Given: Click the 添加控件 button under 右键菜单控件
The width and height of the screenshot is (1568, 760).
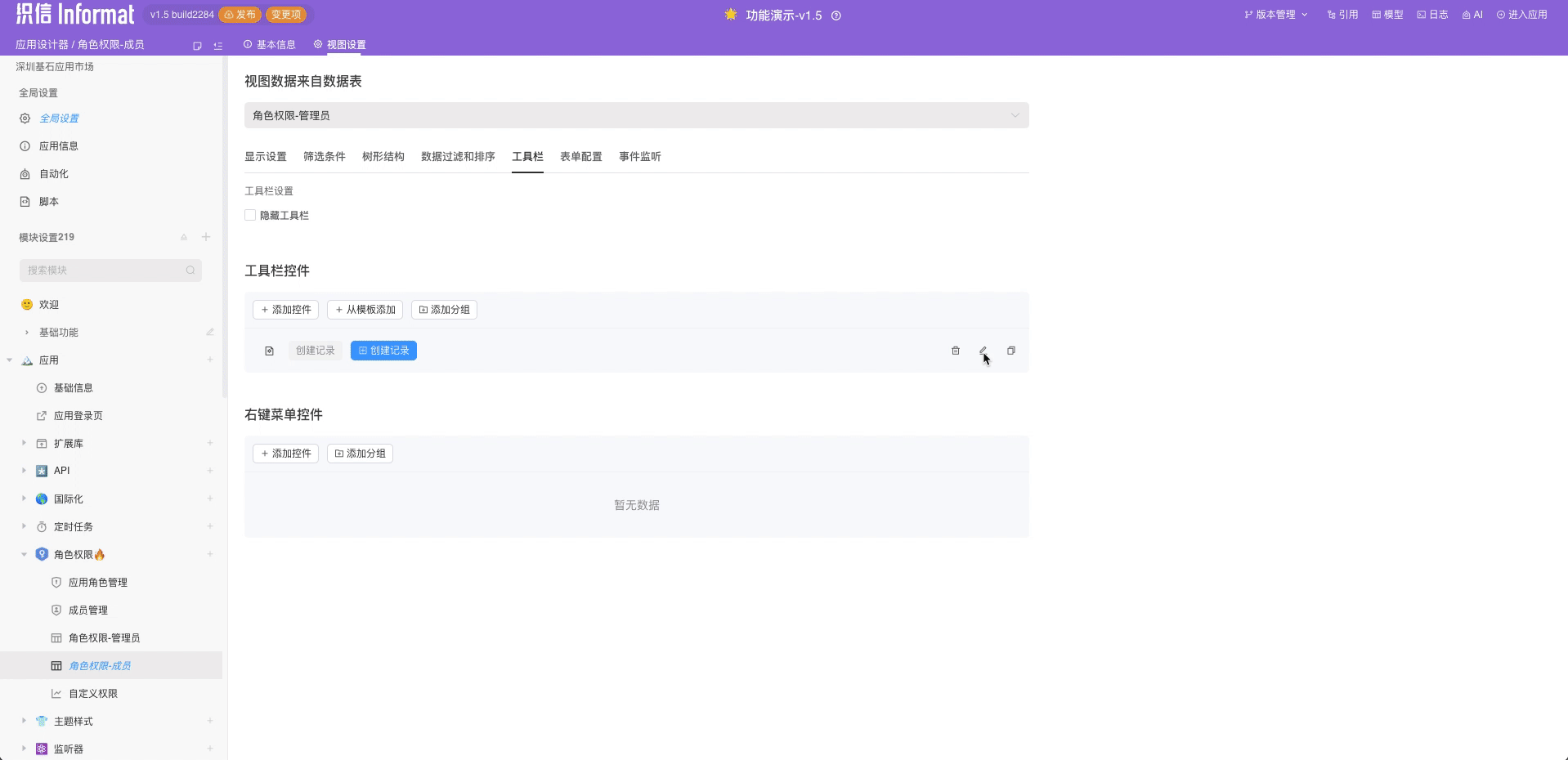Looking at the screenshot, I should pos(285,454).
